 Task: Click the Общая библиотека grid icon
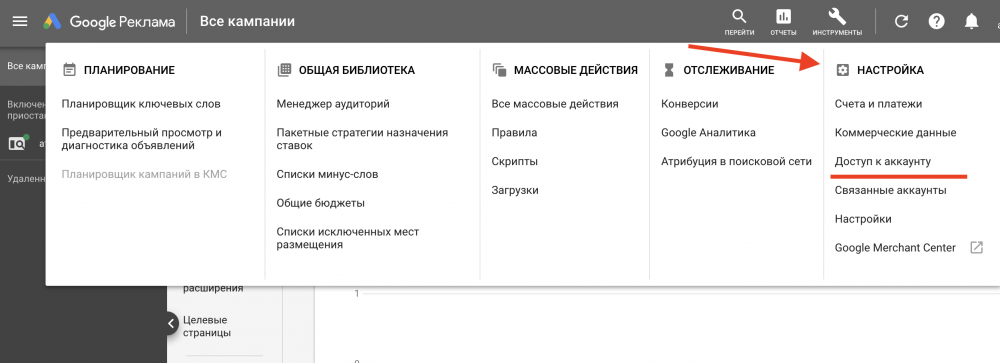click(284, 70)
